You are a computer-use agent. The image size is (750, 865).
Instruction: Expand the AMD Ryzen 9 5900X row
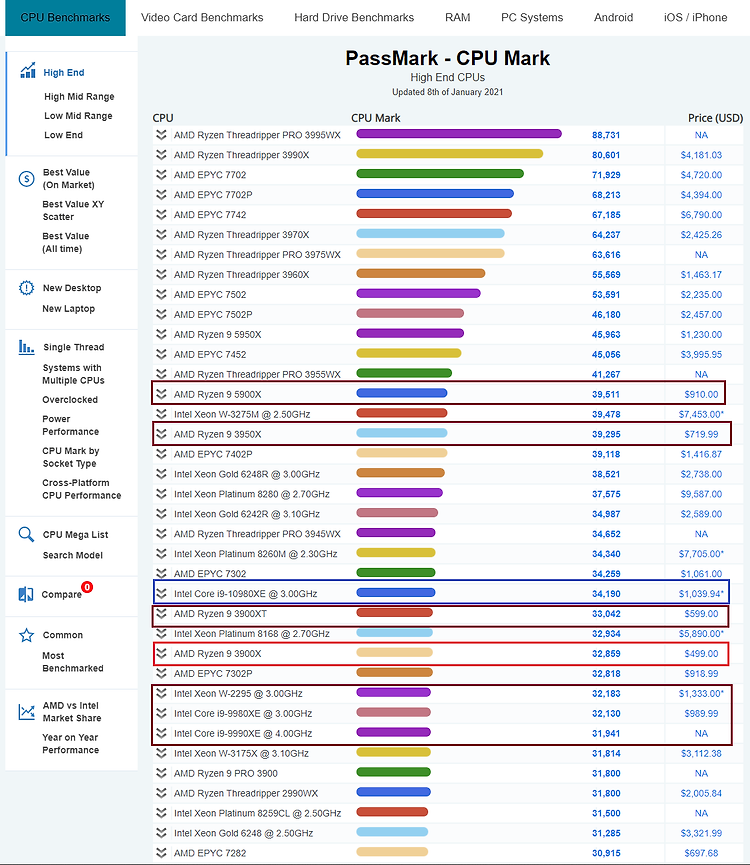click(x=161, y=394)
